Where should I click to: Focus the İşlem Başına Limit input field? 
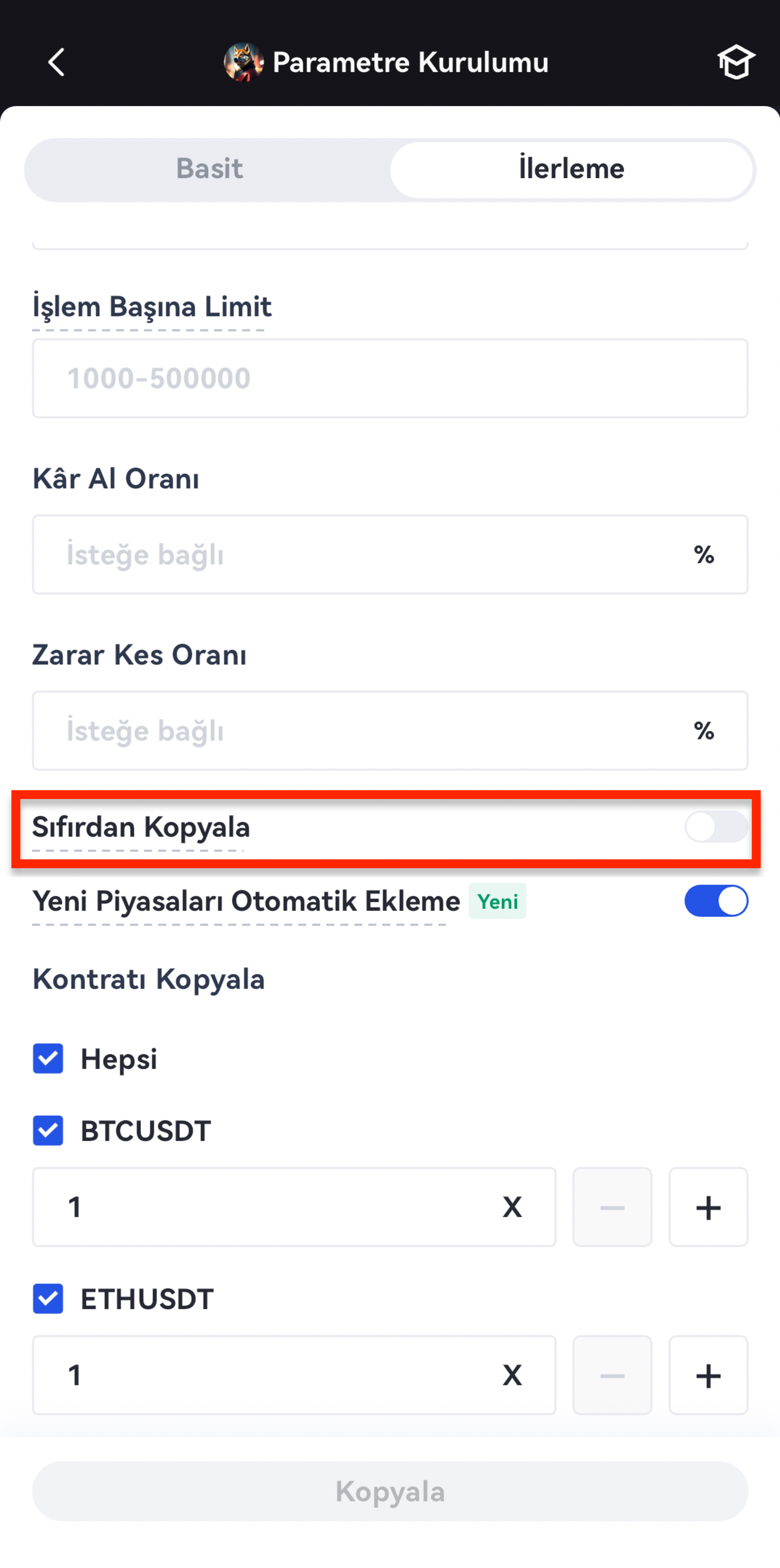[390, 378]
